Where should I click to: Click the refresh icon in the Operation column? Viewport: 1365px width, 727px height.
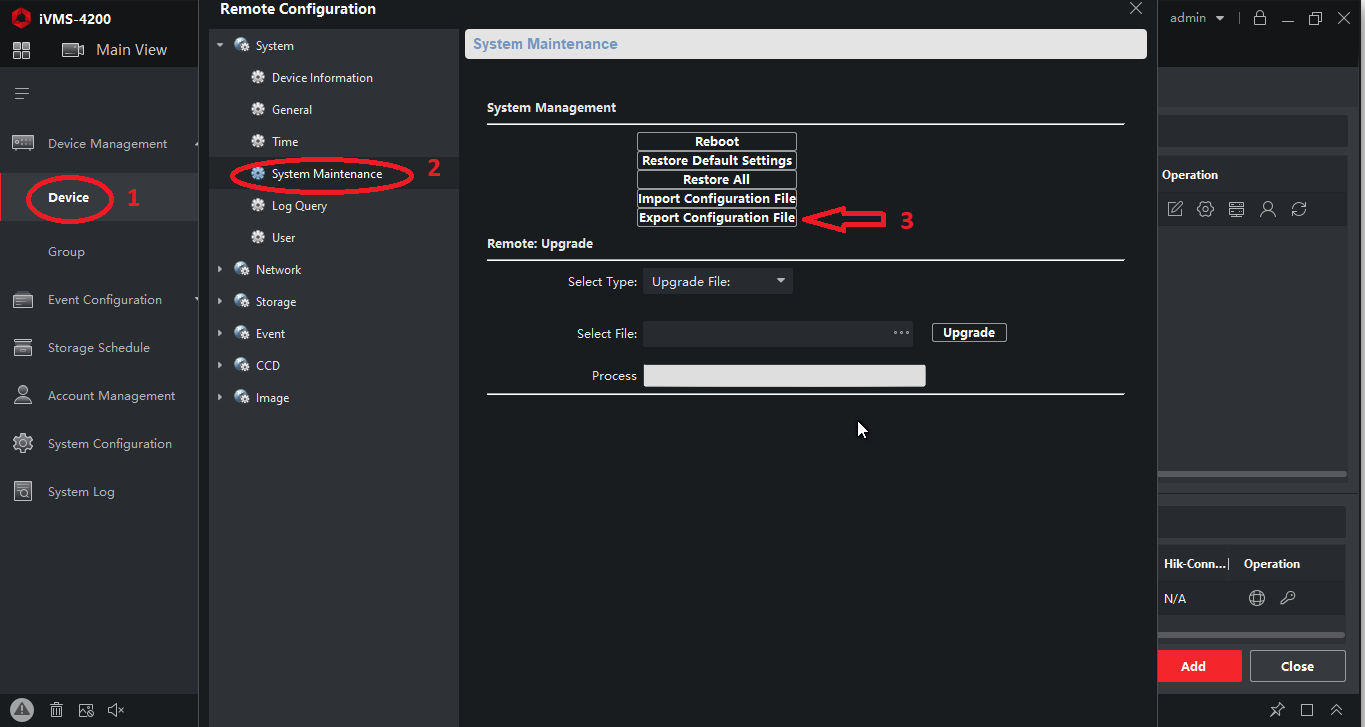pos(1299,209)
